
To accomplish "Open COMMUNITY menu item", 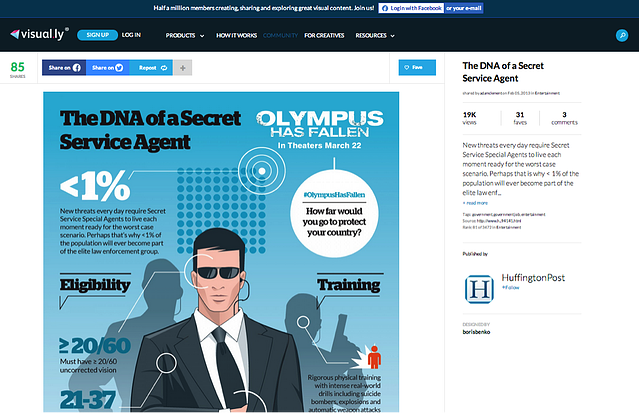I will pyautogui.click(x=280, y=35).
